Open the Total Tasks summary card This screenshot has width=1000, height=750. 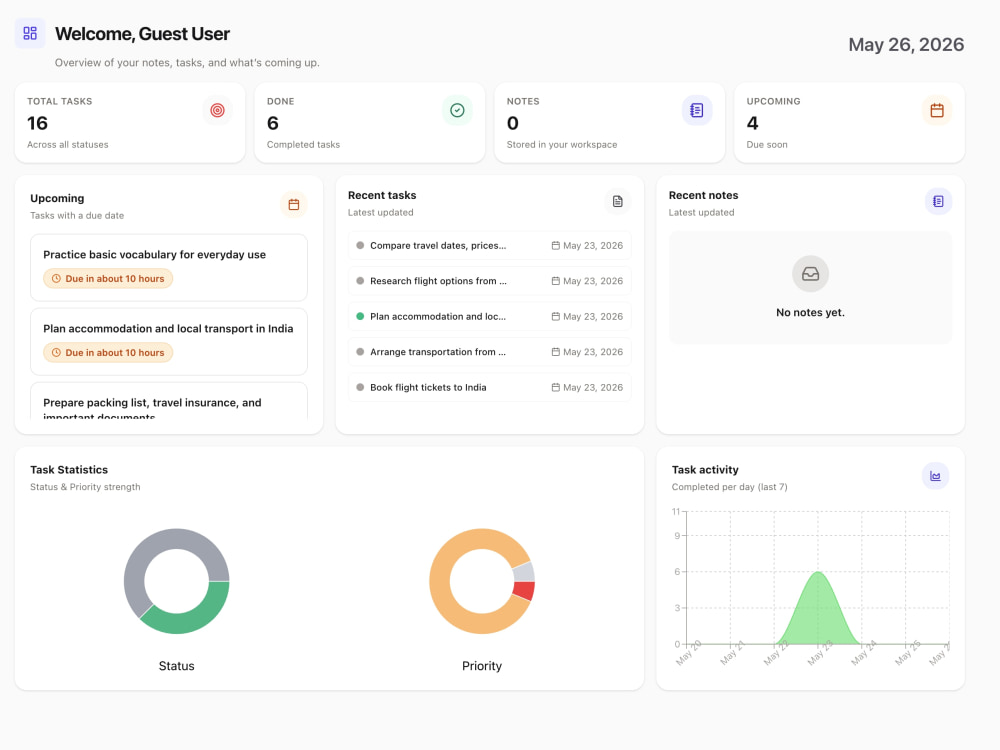(130, 122)
